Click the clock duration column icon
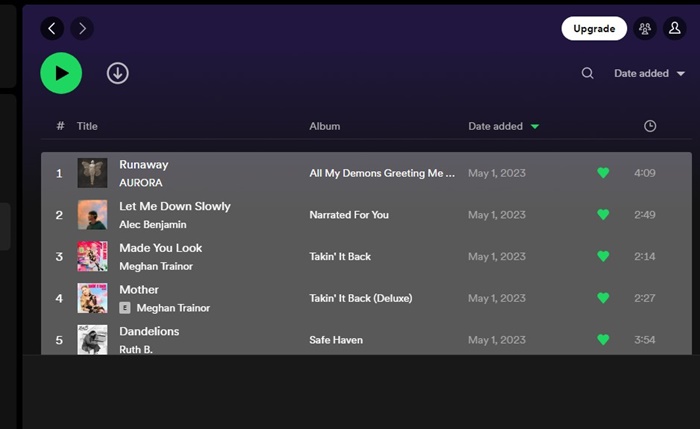 (x=650, y=126)
